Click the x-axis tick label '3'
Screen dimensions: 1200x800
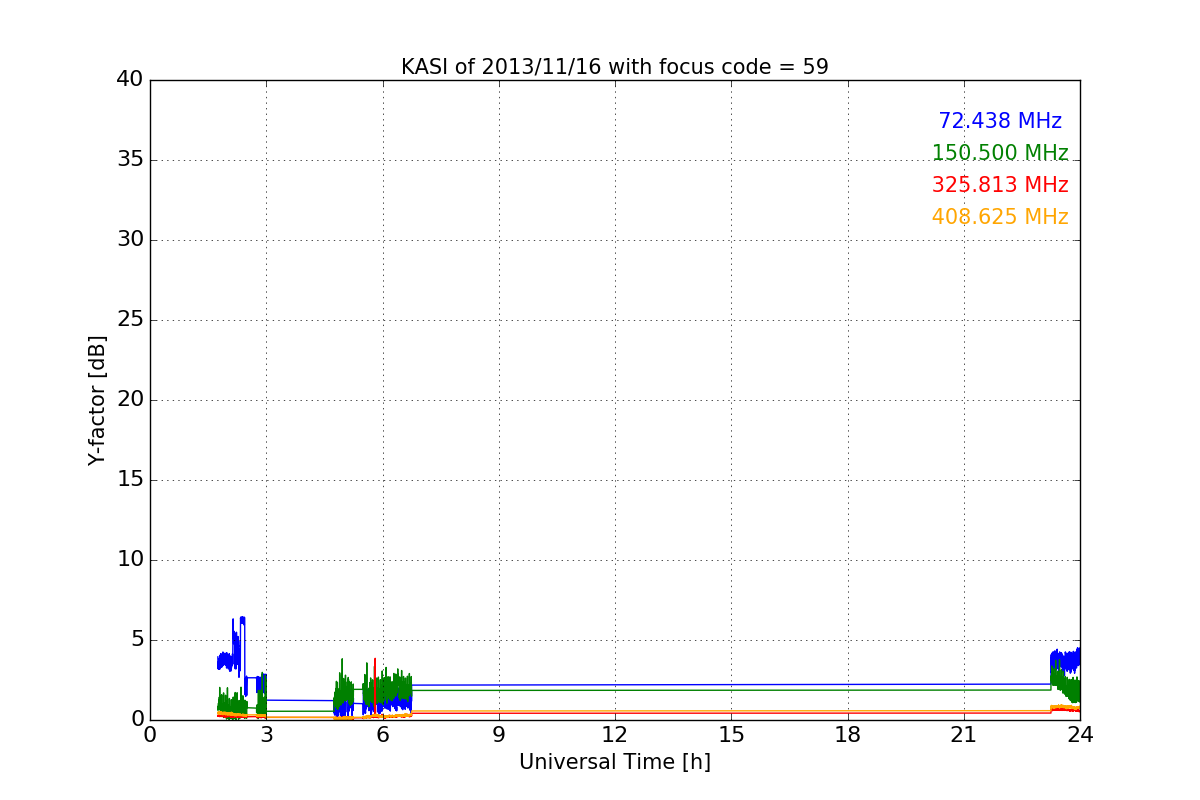click(x=266, y=734)
